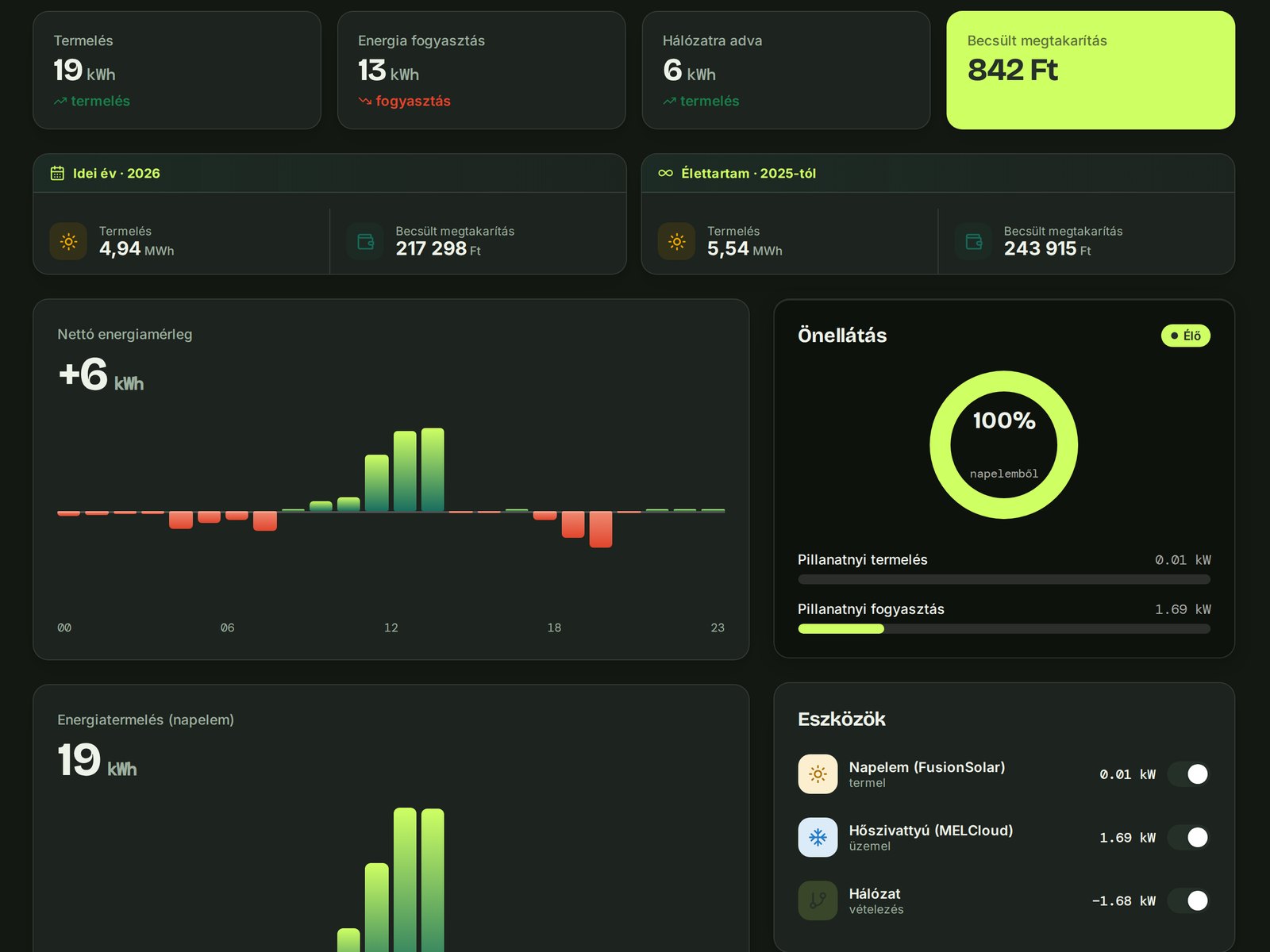Toggle the Napelem (FusionSolar) switch
This screenshot has width=1270, height=952.
coord(1188,774)
